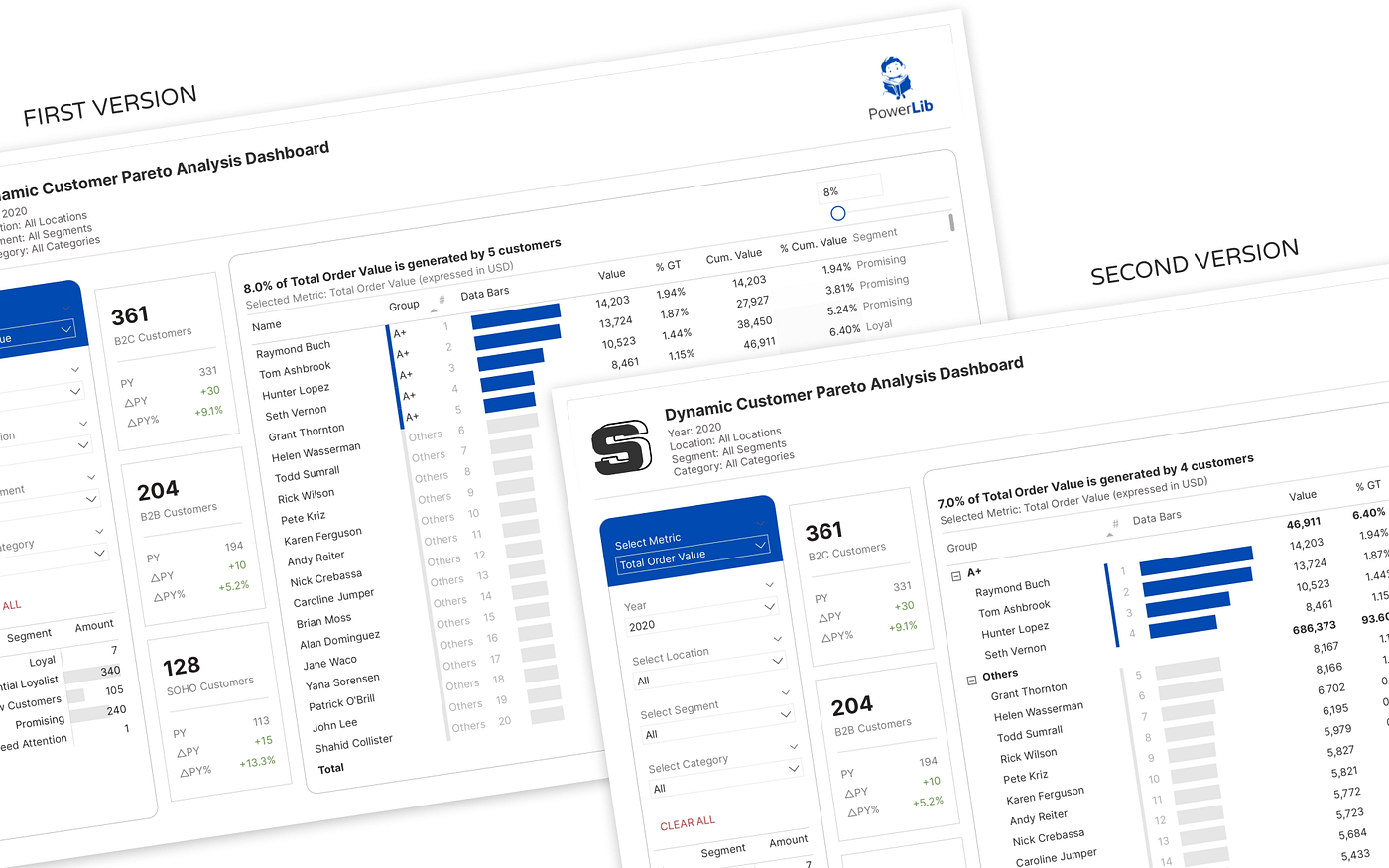Click the vertical scrollbar in the first version
This screenshot has width=1389, height=868.
pos(951,222)
